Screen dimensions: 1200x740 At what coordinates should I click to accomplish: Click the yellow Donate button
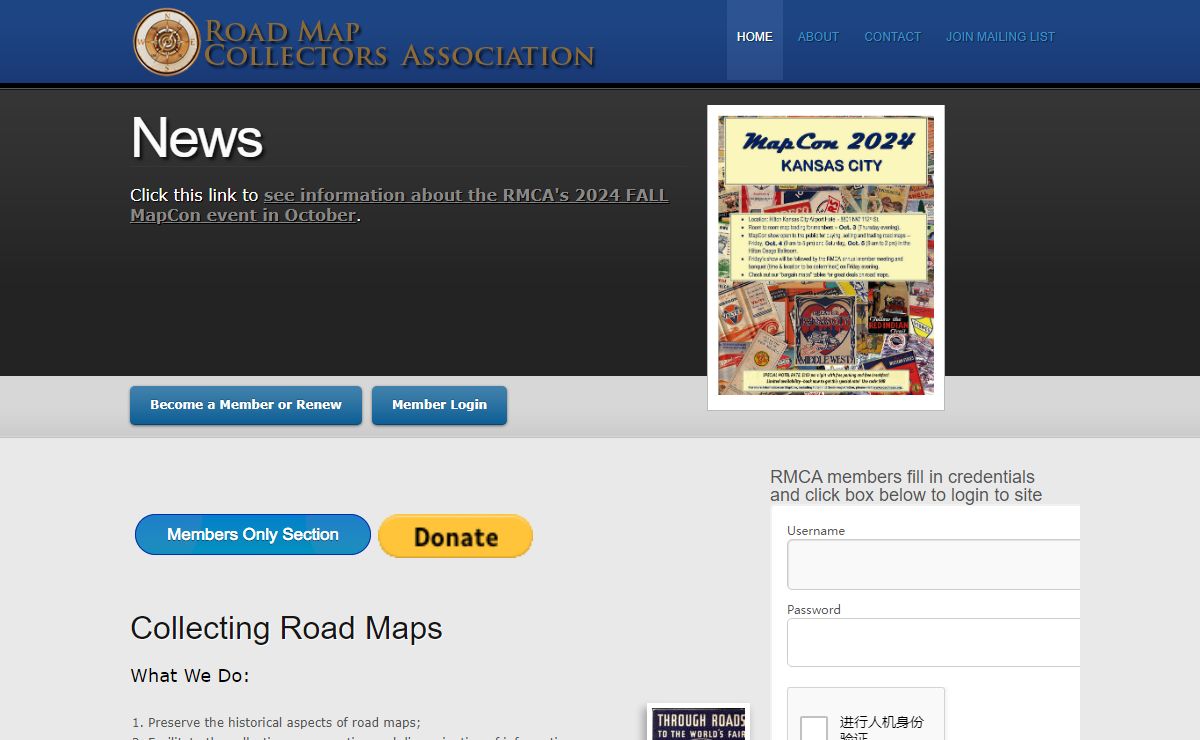point(455,536)
